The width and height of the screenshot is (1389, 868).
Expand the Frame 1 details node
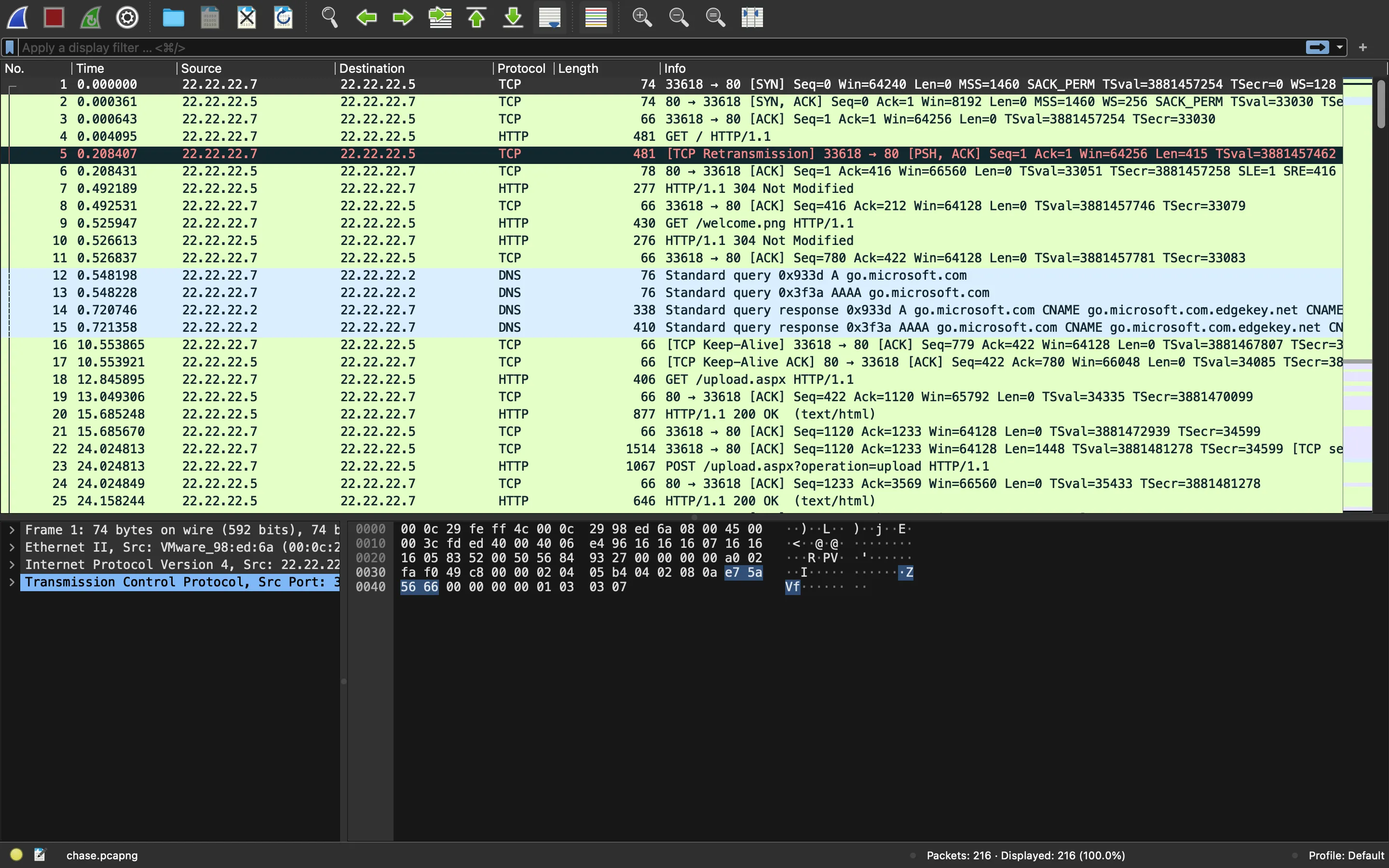[12, 530]
